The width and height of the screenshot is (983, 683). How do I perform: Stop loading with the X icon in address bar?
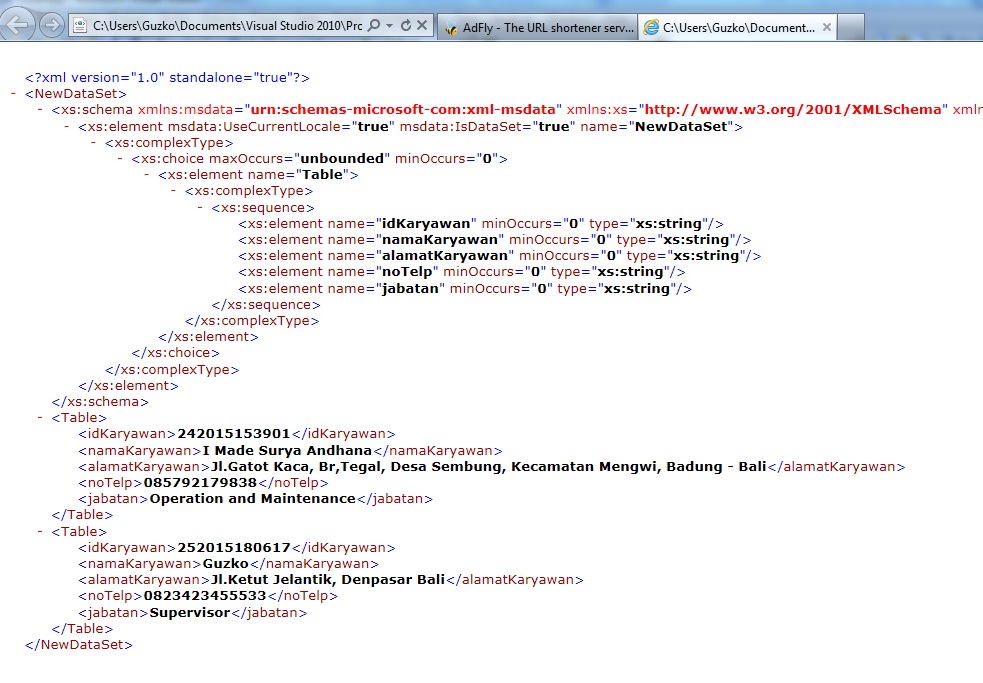coord(422,26)
